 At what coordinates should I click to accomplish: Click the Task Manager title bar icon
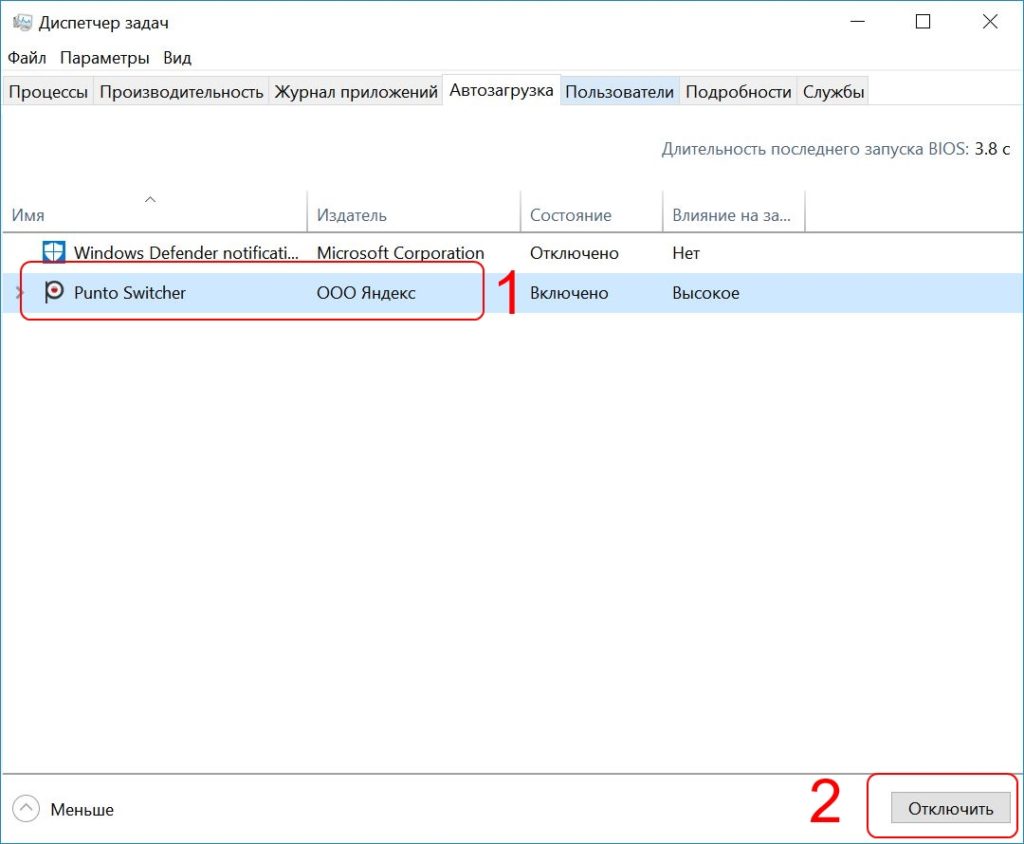point(20,22)
